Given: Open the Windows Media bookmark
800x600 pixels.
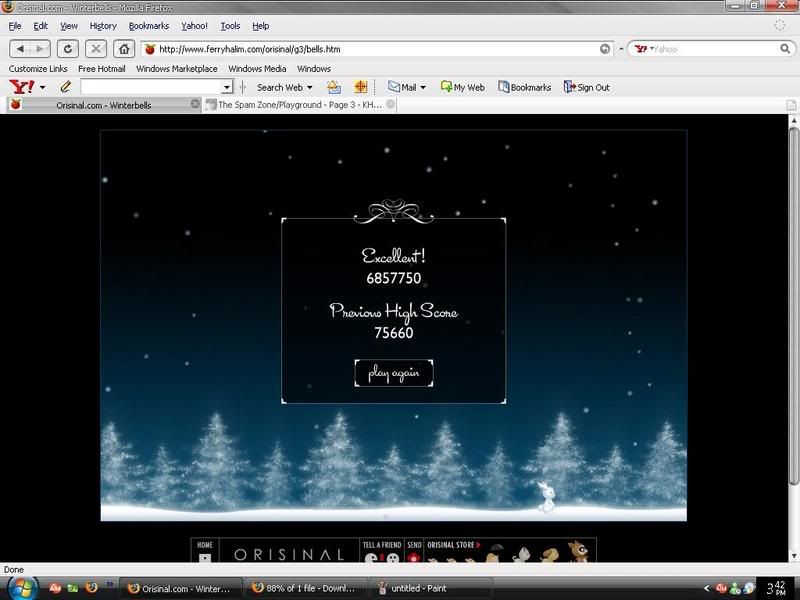Looking at the screenshot, I should point(257,69).
